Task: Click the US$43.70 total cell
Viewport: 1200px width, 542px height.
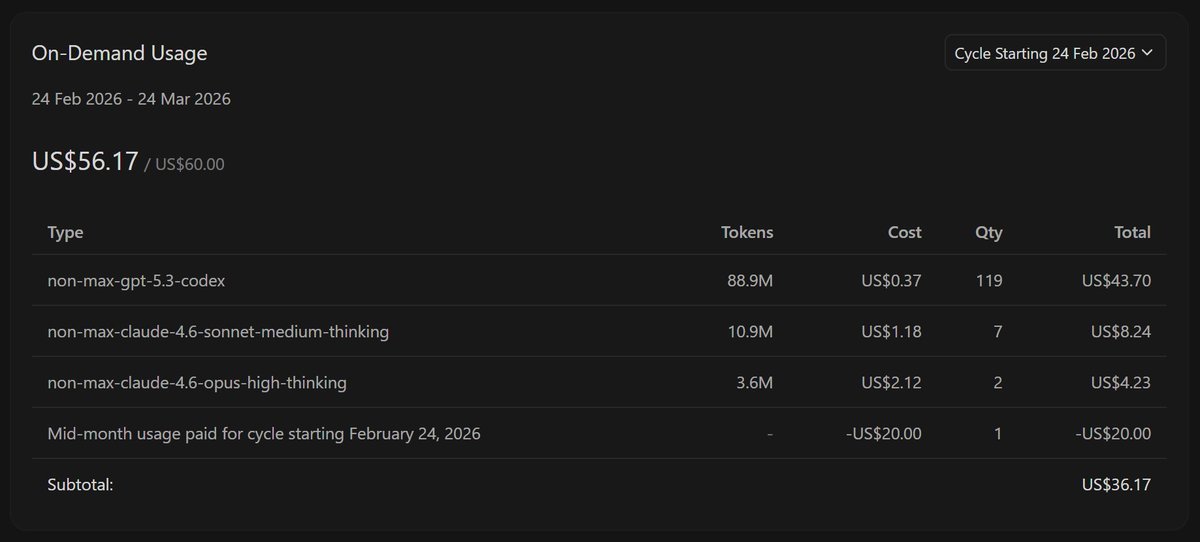Action: [x=1116, y=281]
